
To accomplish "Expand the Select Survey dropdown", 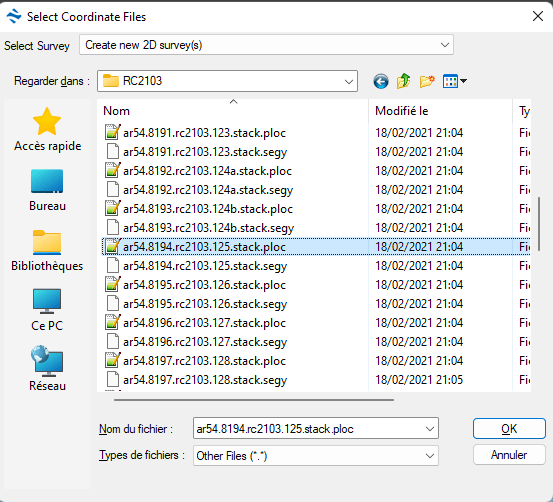I will 266,45.
